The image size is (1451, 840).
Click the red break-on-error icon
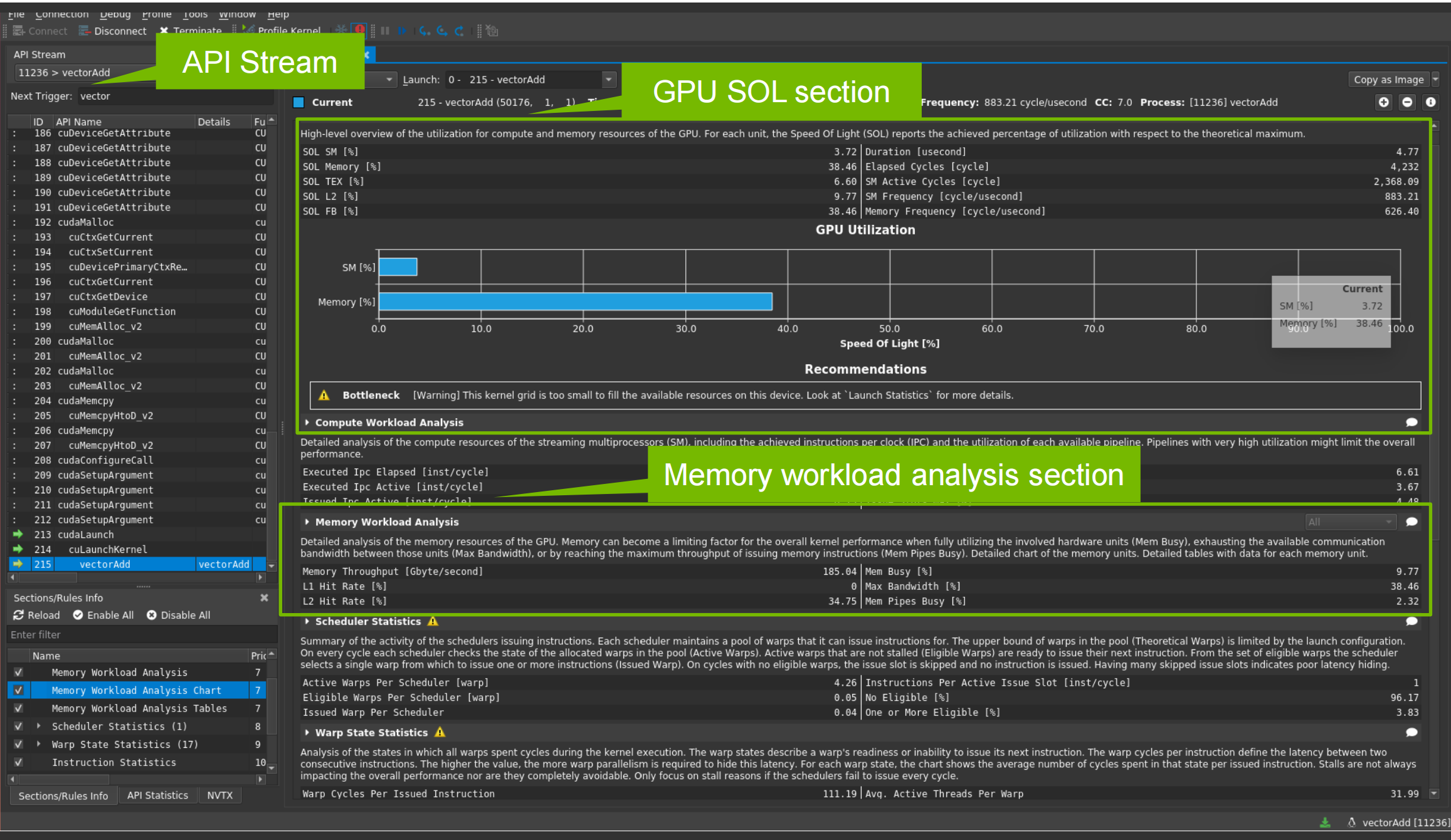click(x=359, y=29)
